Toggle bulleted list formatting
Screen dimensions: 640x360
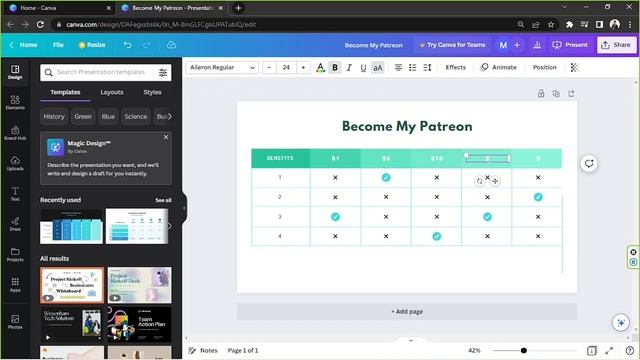coord(413,68)
